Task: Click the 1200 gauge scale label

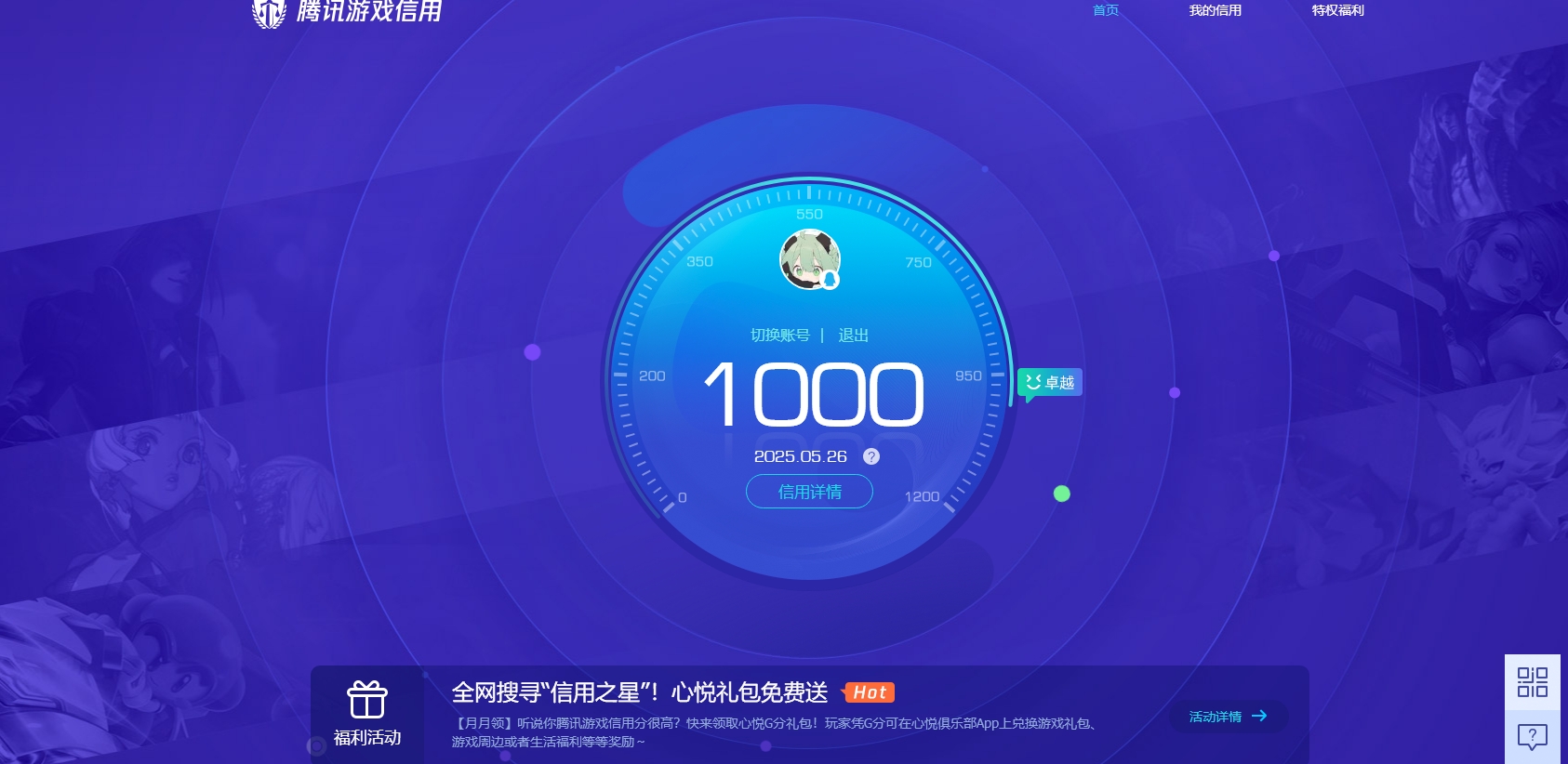Action: 922,497
